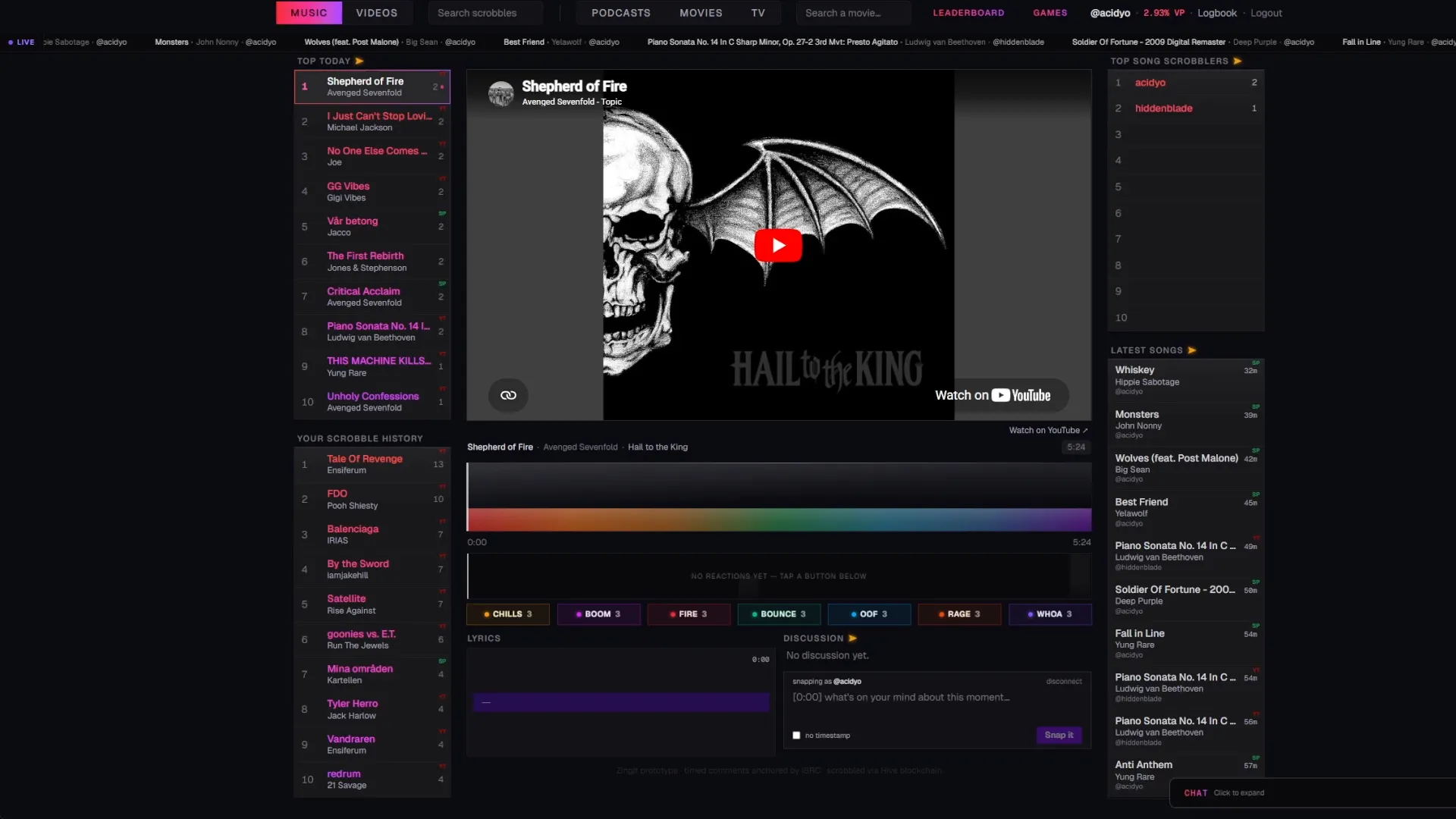Open the @acidyo profile link in header

coord(1110,13)
